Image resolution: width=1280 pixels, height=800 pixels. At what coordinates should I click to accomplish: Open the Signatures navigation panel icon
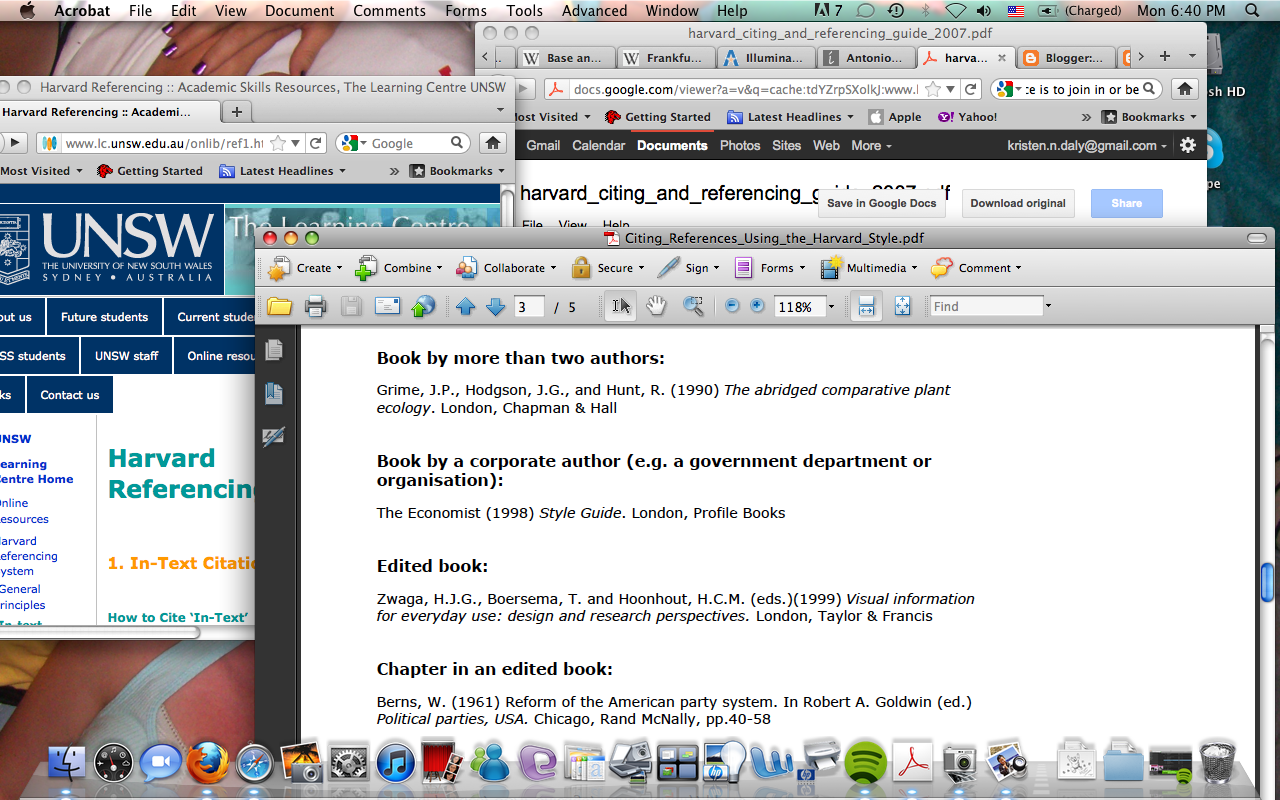point(273,437)
